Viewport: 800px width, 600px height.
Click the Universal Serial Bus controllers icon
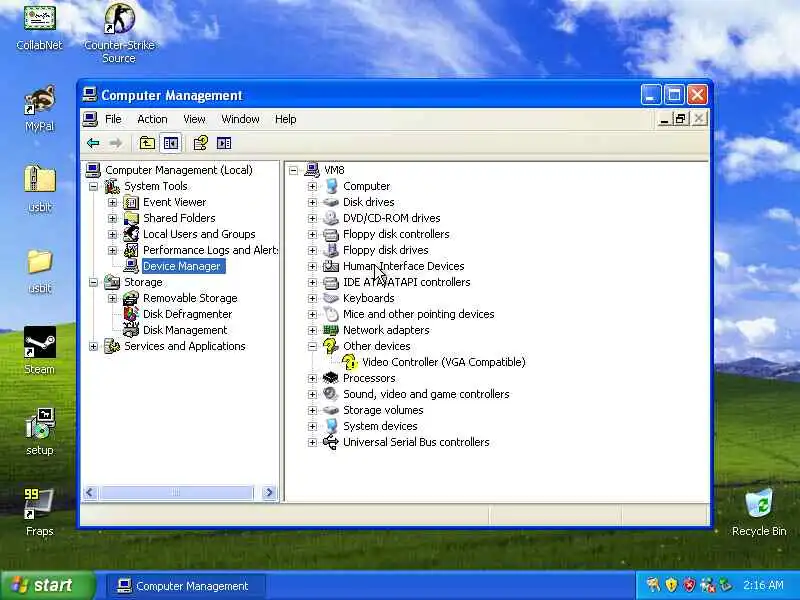tap(331, 442)
